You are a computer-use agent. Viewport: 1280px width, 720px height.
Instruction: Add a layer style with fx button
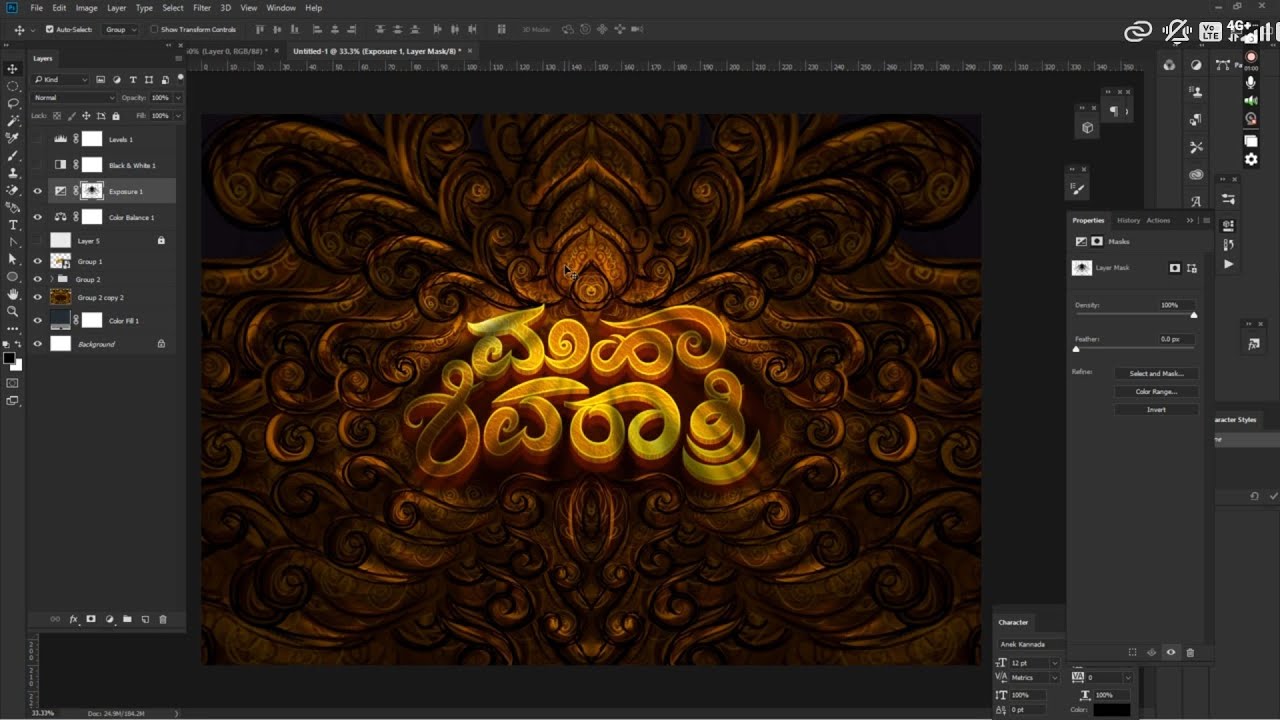(73, 620)
